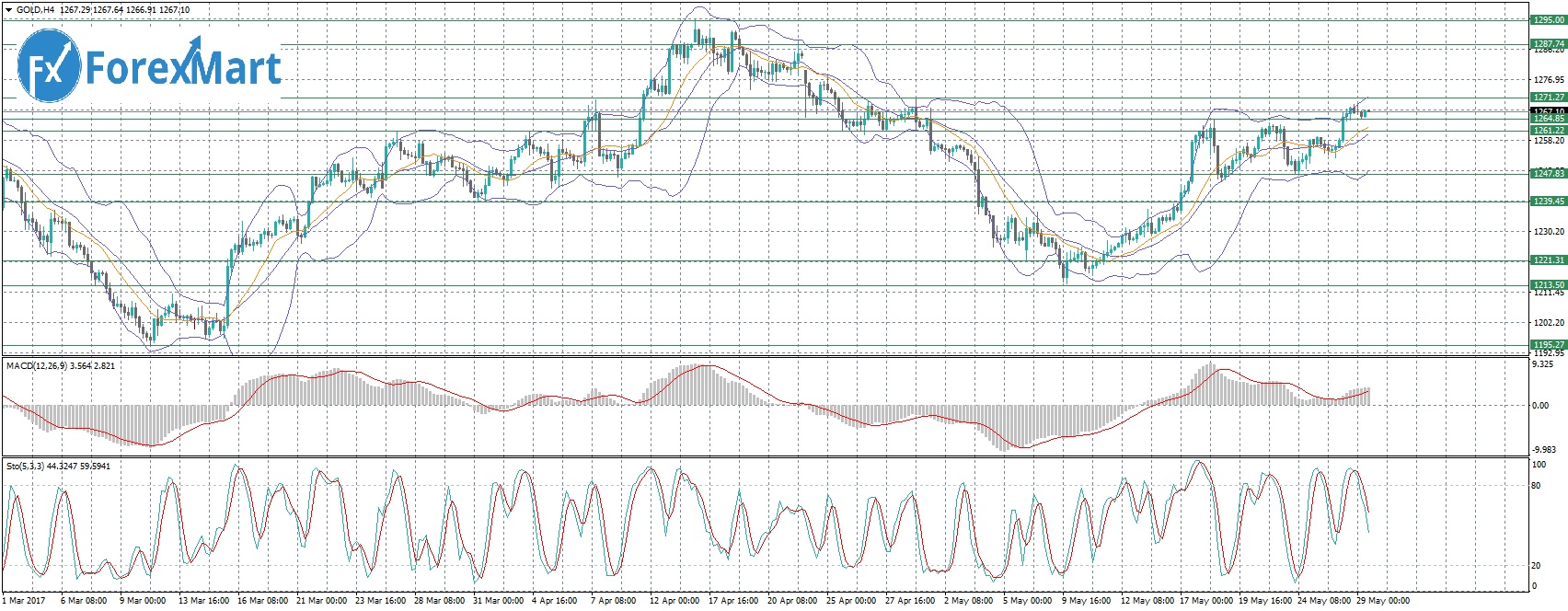Click the 16 Mar 08:00 time label

click(263, 601)
